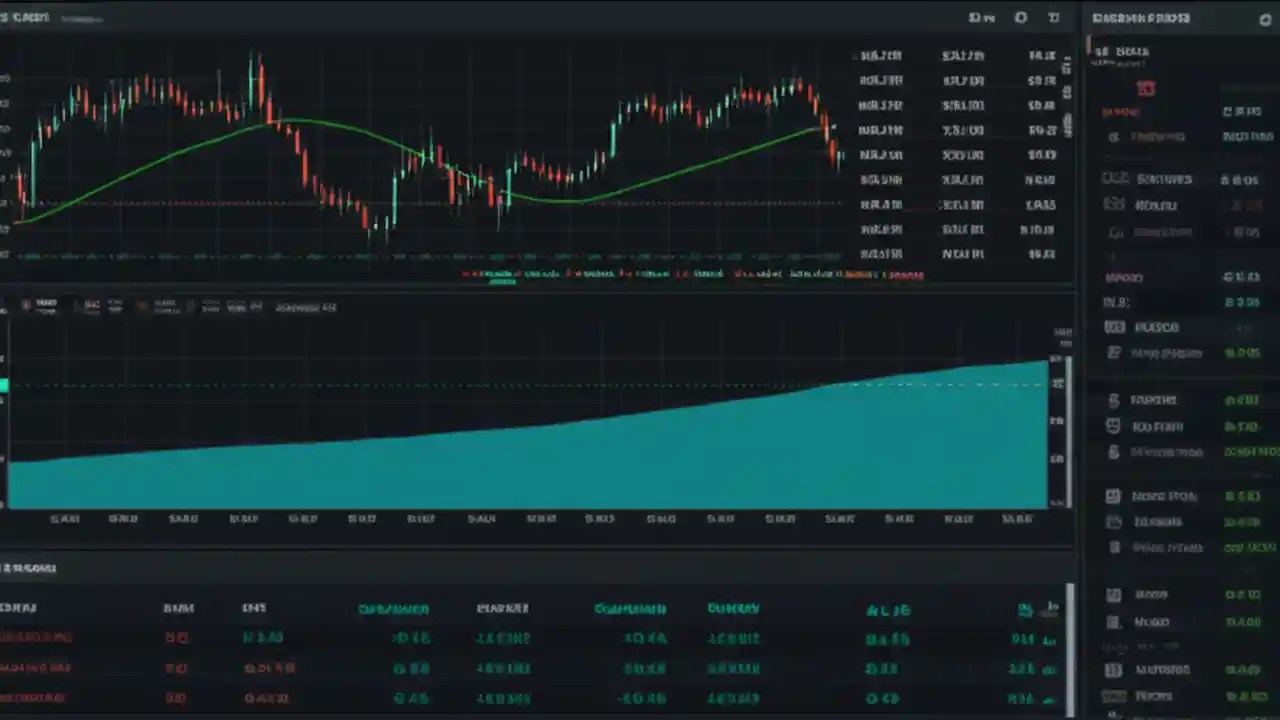1280x720 pixels.
Task: Click the red alert icon in the right sidebar
Action: 1146,88
